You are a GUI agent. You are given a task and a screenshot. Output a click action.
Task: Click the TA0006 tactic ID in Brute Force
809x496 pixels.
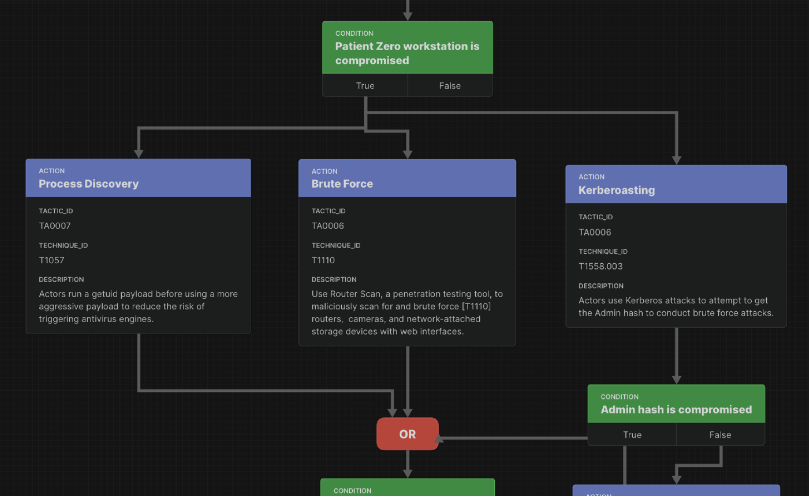pos(328,226)
